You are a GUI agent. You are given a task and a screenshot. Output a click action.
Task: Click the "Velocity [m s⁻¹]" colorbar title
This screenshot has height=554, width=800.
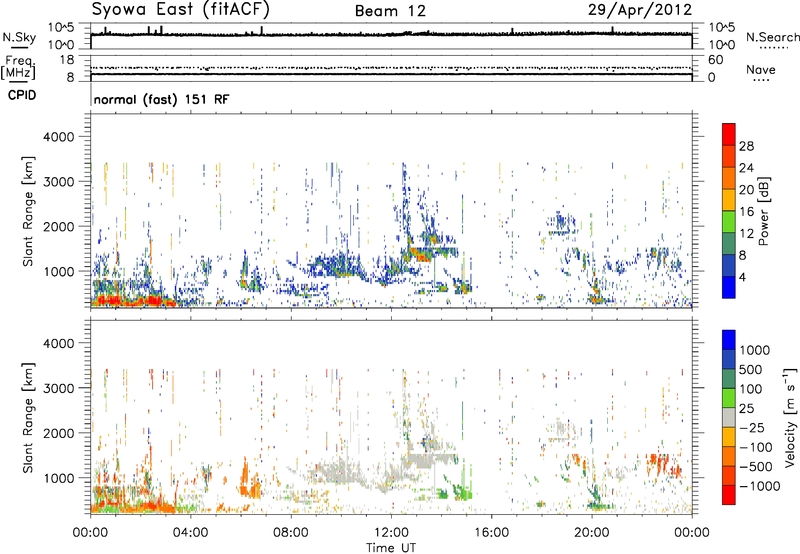[790, 417]
